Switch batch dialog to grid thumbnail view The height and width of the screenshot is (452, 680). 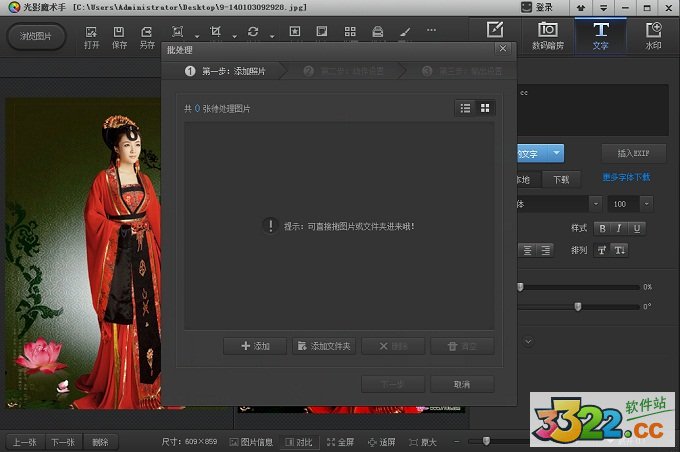coord(485,108)
